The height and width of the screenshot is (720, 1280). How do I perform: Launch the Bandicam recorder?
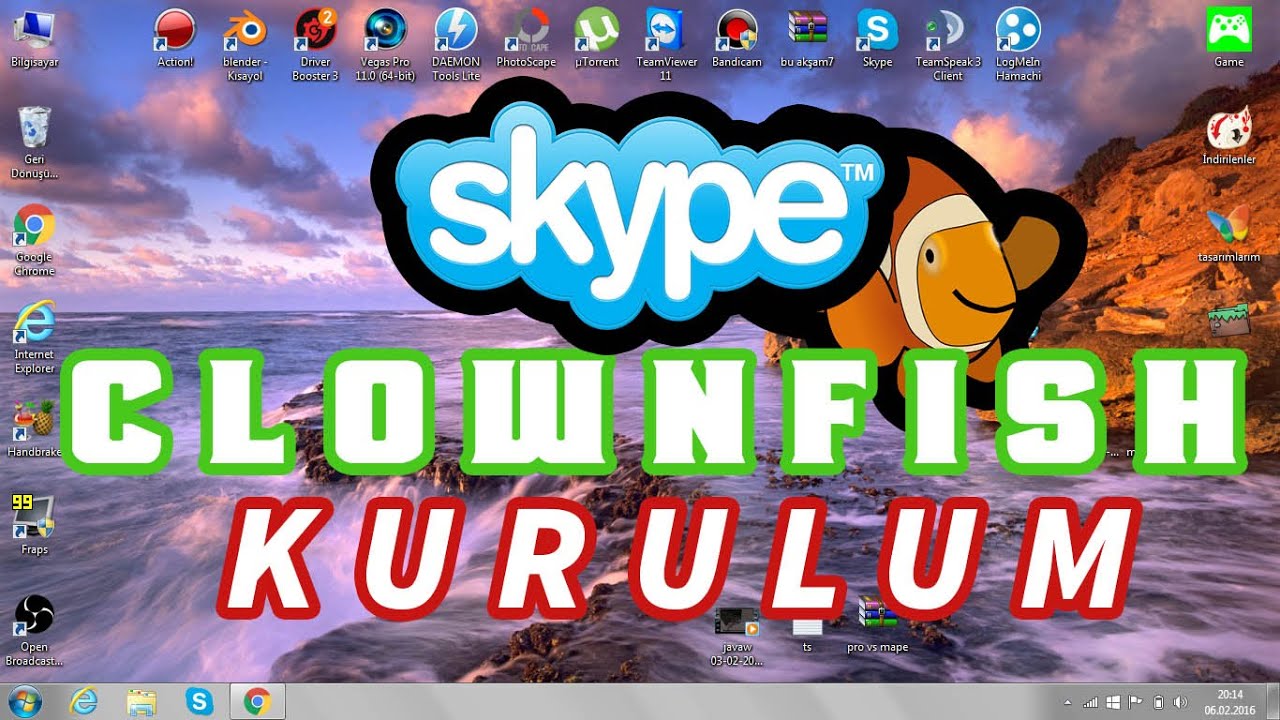(737, 38)
